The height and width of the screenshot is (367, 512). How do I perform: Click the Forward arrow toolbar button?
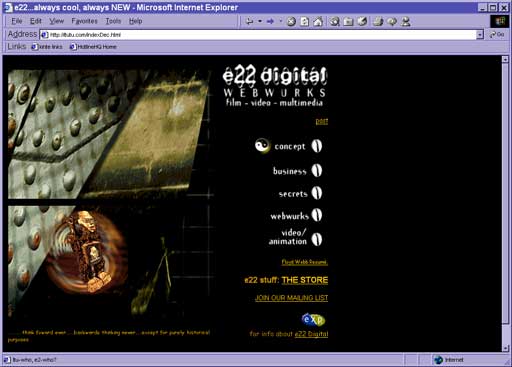coord(270,22)
